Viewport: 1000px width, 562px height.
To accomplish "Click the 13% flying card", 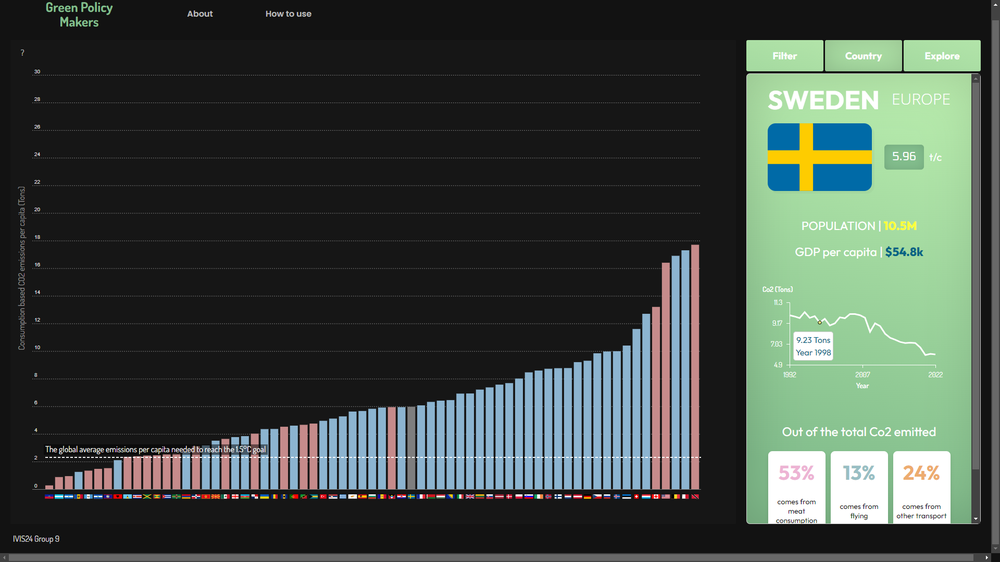I will point(859,487).
